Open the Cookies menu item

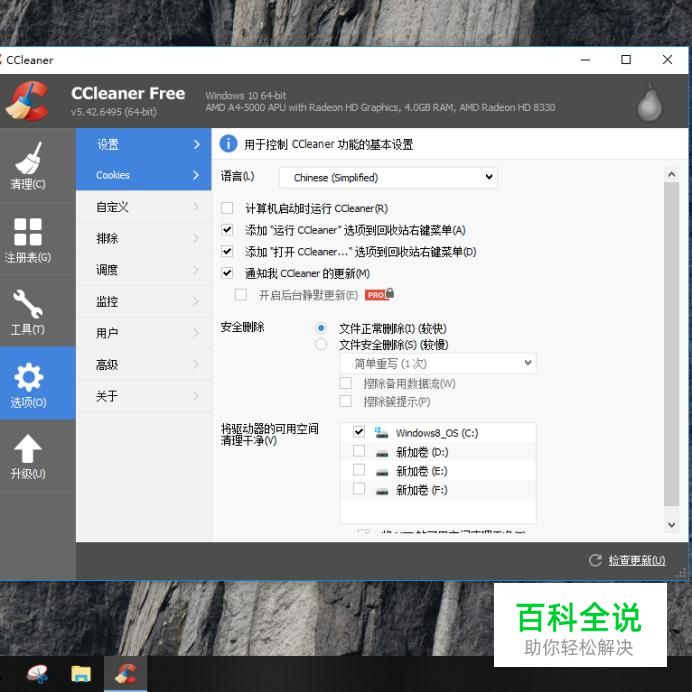coord(143,175)
